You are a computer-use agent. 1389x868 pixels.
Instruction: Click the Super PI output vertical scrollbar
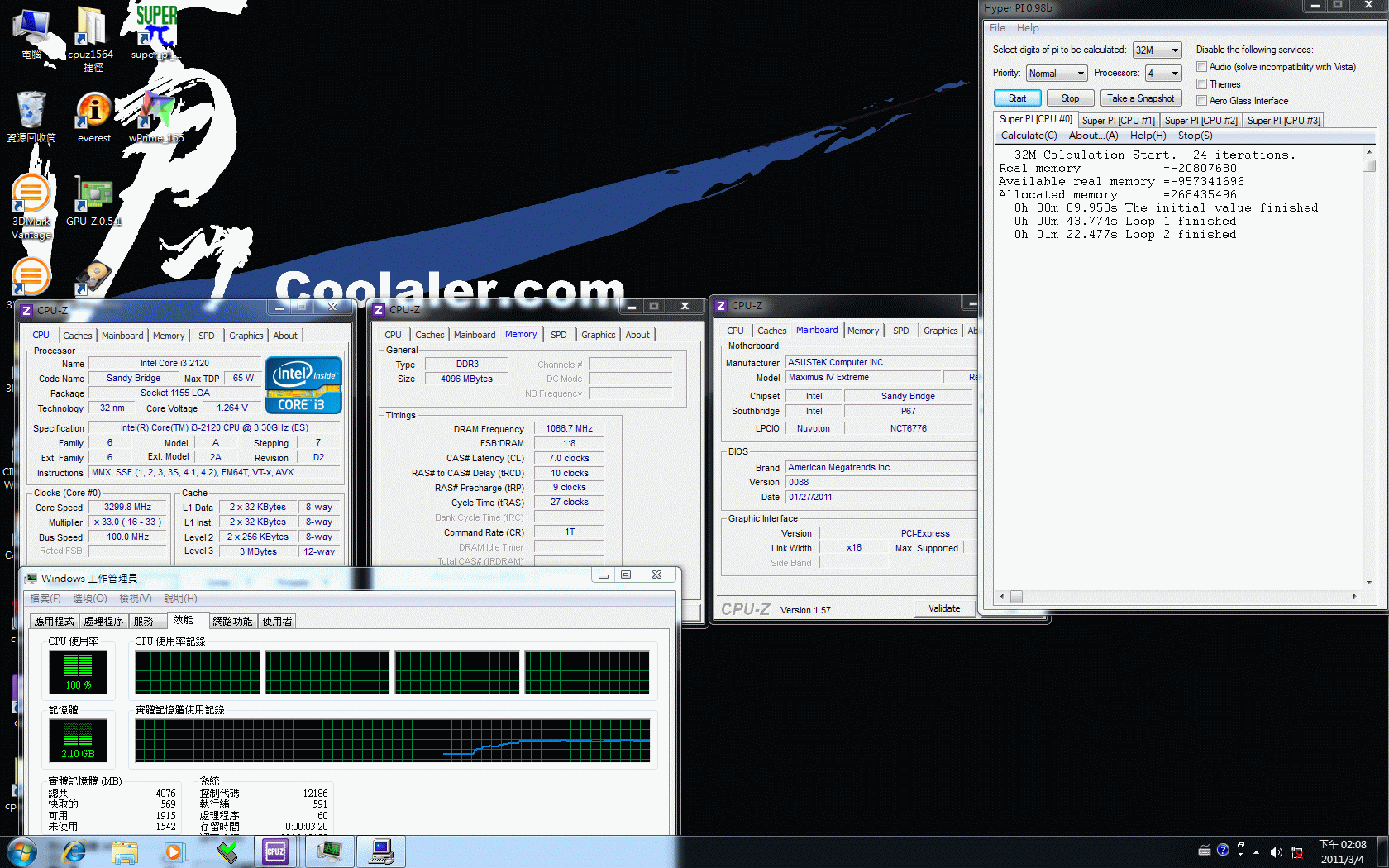coord(1369,367)
